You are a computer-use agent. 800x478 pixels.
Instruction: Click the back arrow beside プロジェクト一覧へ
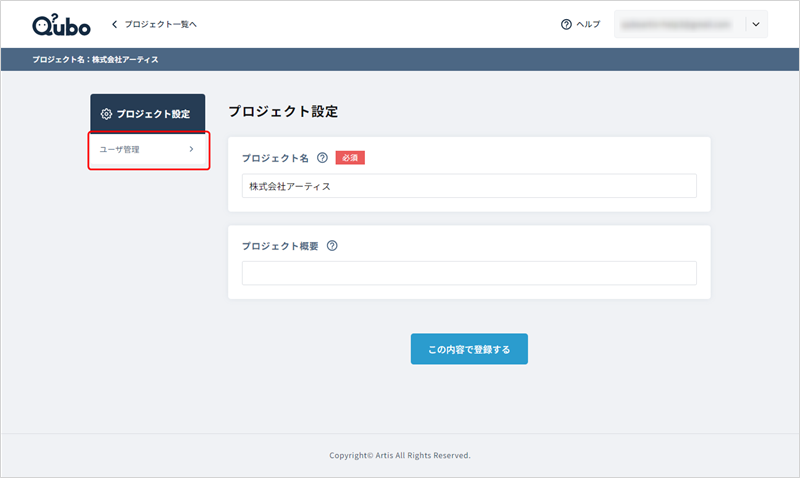[115, 24]
